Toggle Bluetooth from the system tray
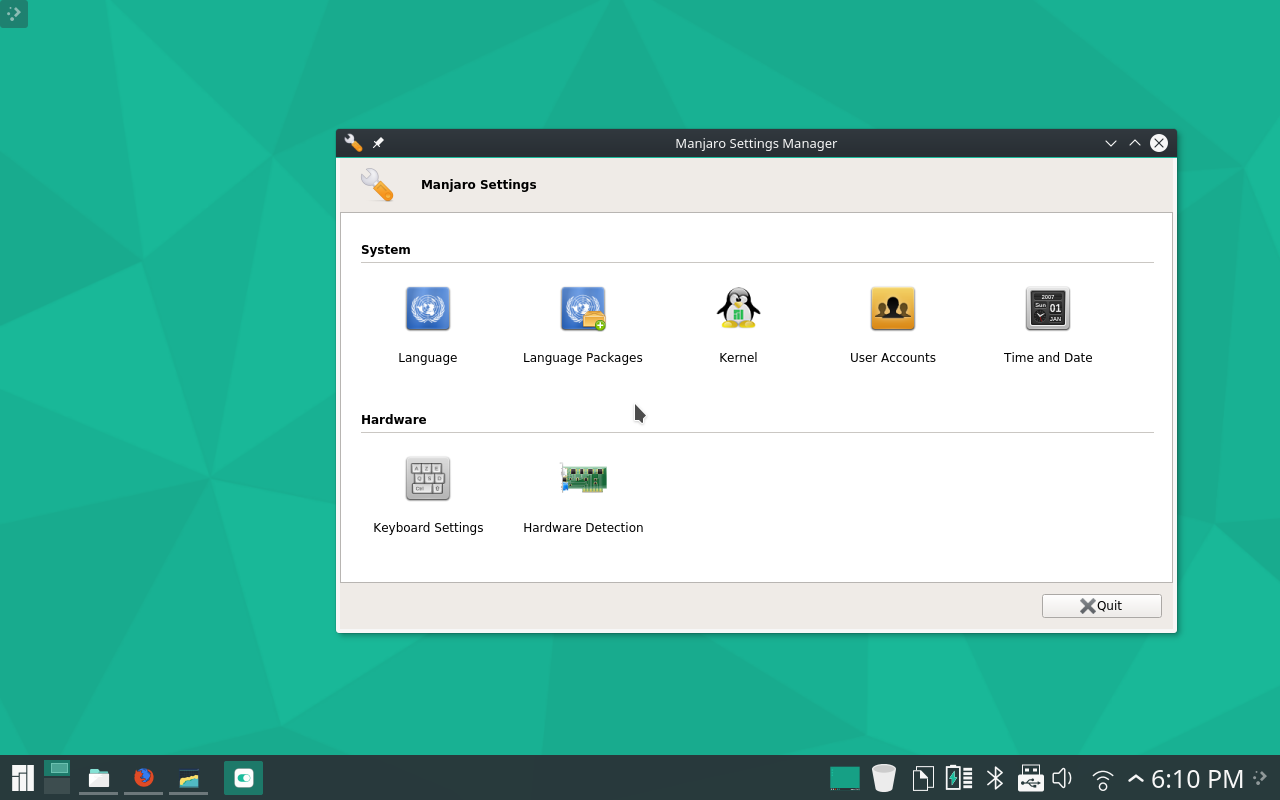Screen dimensions: 1280x800 pos(995,777)
